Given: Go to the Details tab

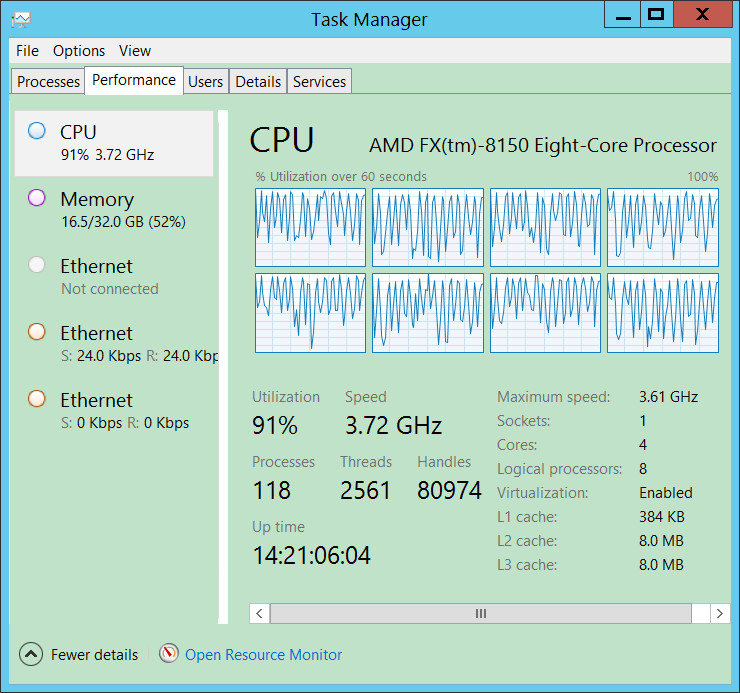Looking at the screenshot, I should pos(258,82).
